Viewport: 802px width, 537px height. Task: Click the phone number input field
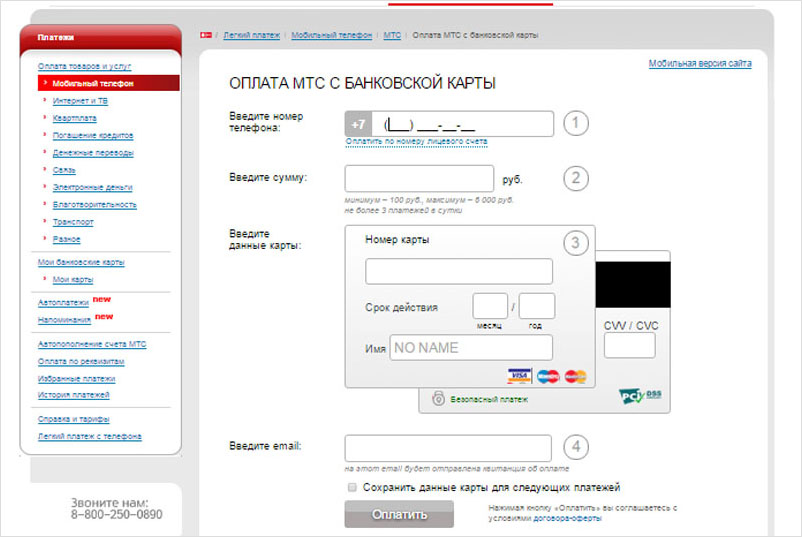[x=463, y=124]
